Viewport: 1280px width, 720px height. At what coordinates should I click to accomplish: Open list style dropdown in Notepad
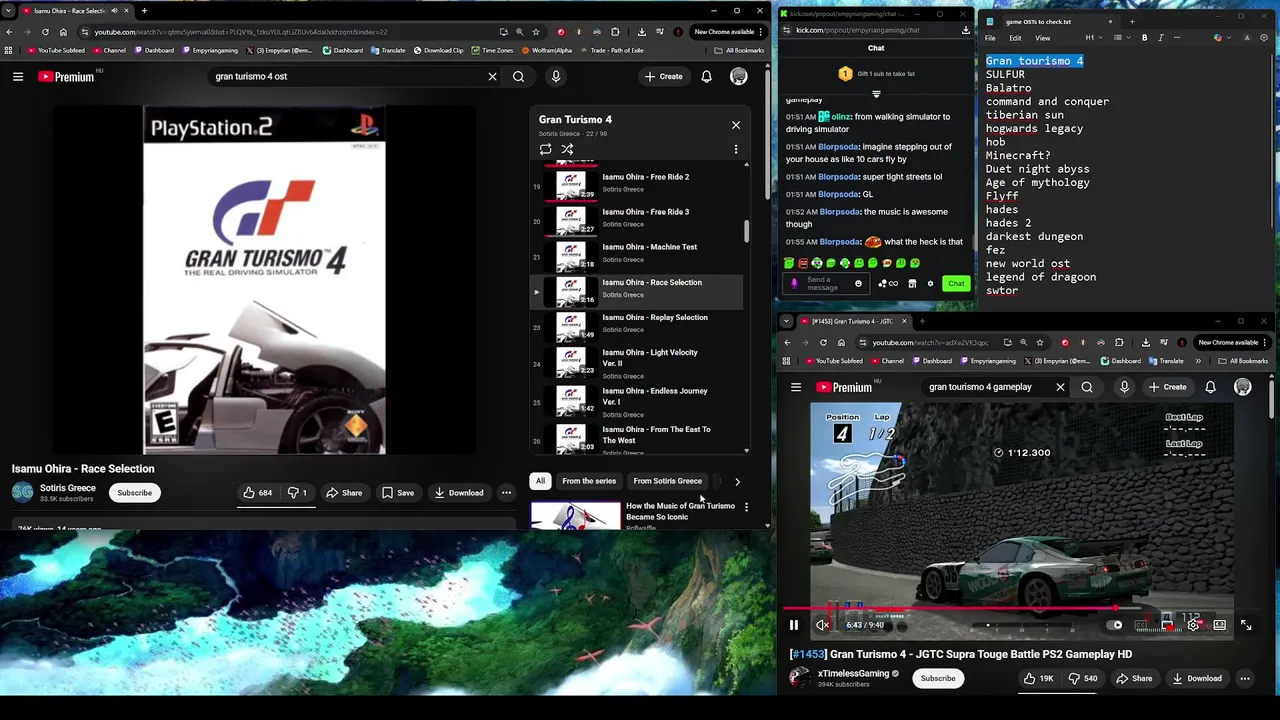(x=1123, y=38)
